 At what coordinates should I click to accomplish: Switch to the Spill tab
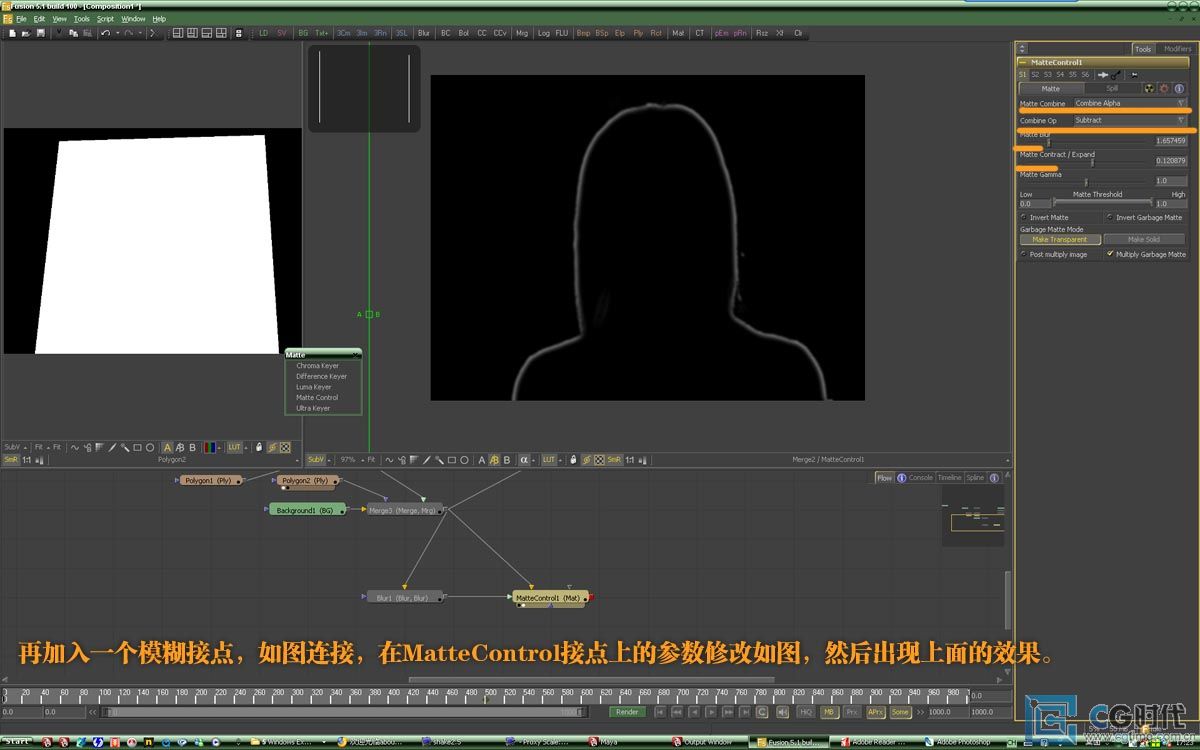[1112, 88]
